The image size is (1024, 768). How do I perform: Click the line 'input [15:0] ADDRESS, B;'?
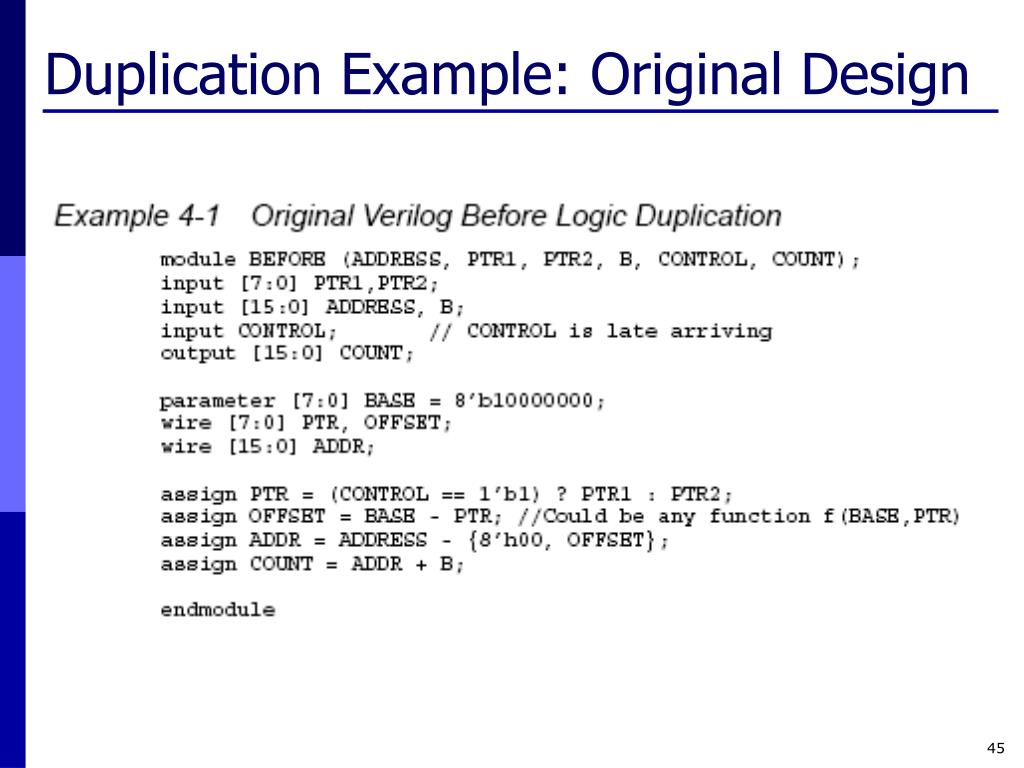(x=312, y=307)
